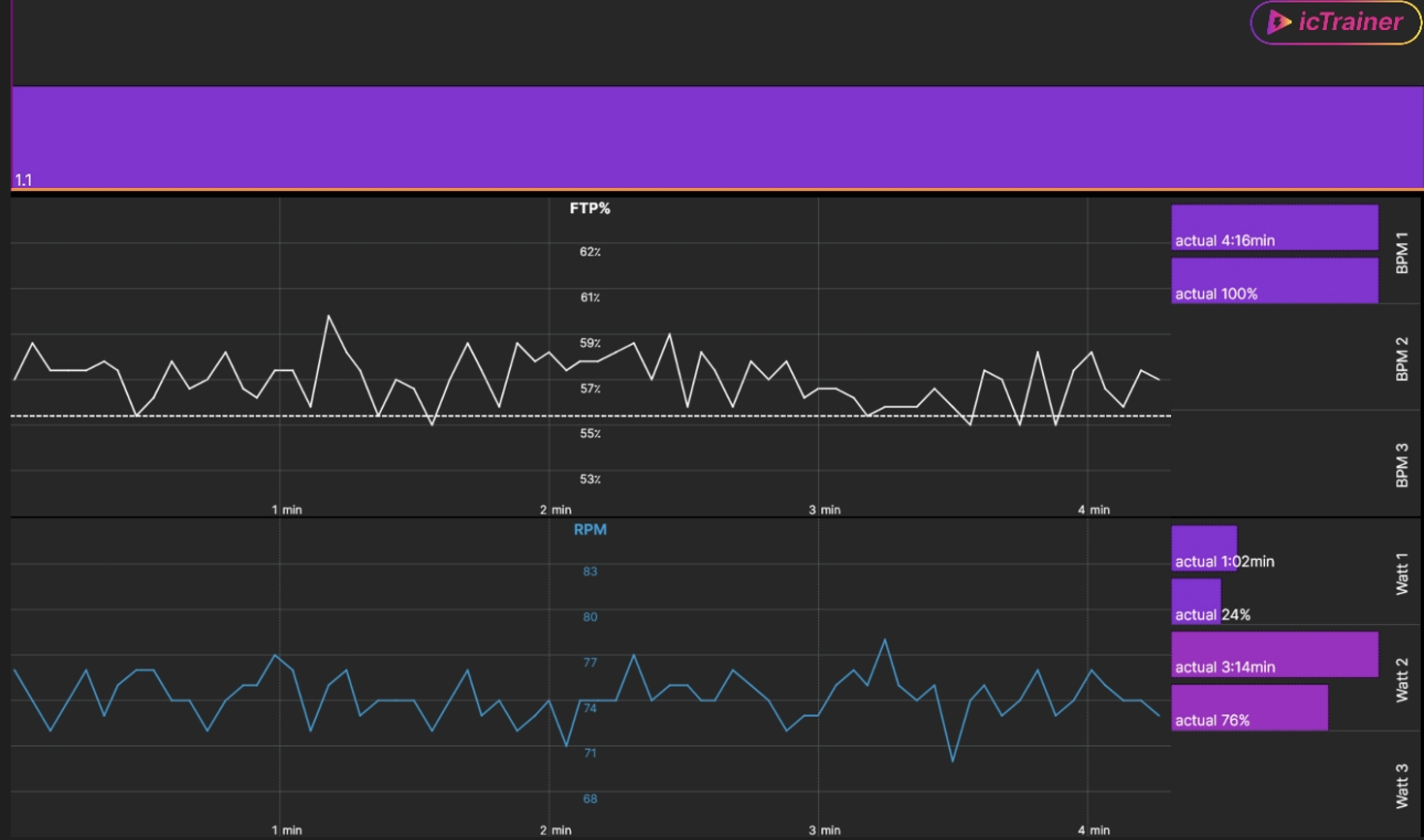The width and height of the screenshot is (1424, 840).
Task: Click the 61% FTP axis label
Action: [x=589, y=297]
